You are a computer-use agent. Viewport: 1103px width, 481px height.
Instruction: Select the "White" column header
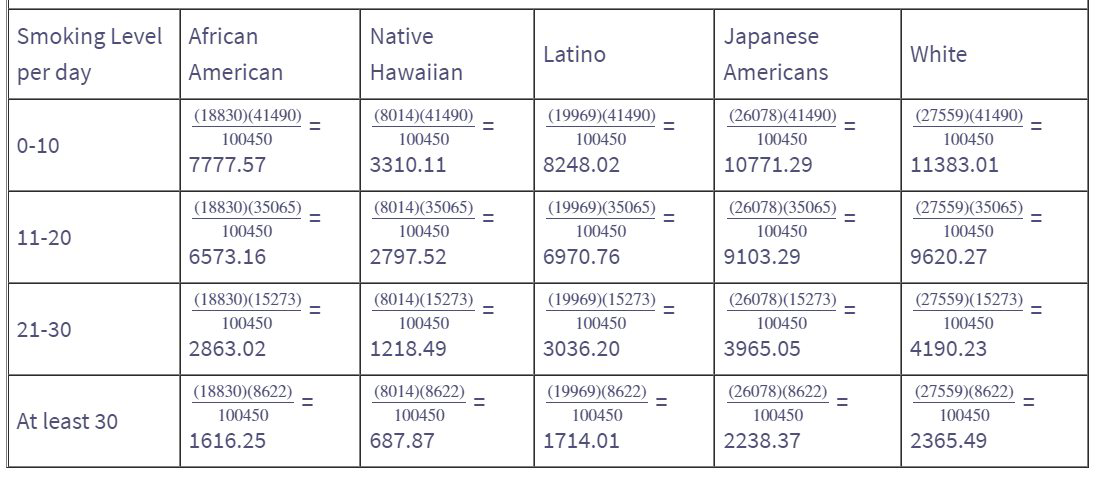point(938,55)
